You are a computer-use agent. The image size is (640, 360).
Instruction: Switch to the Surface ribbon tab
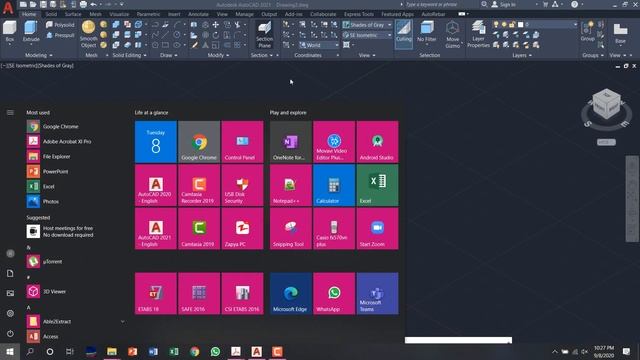click(x=73, y=14)
